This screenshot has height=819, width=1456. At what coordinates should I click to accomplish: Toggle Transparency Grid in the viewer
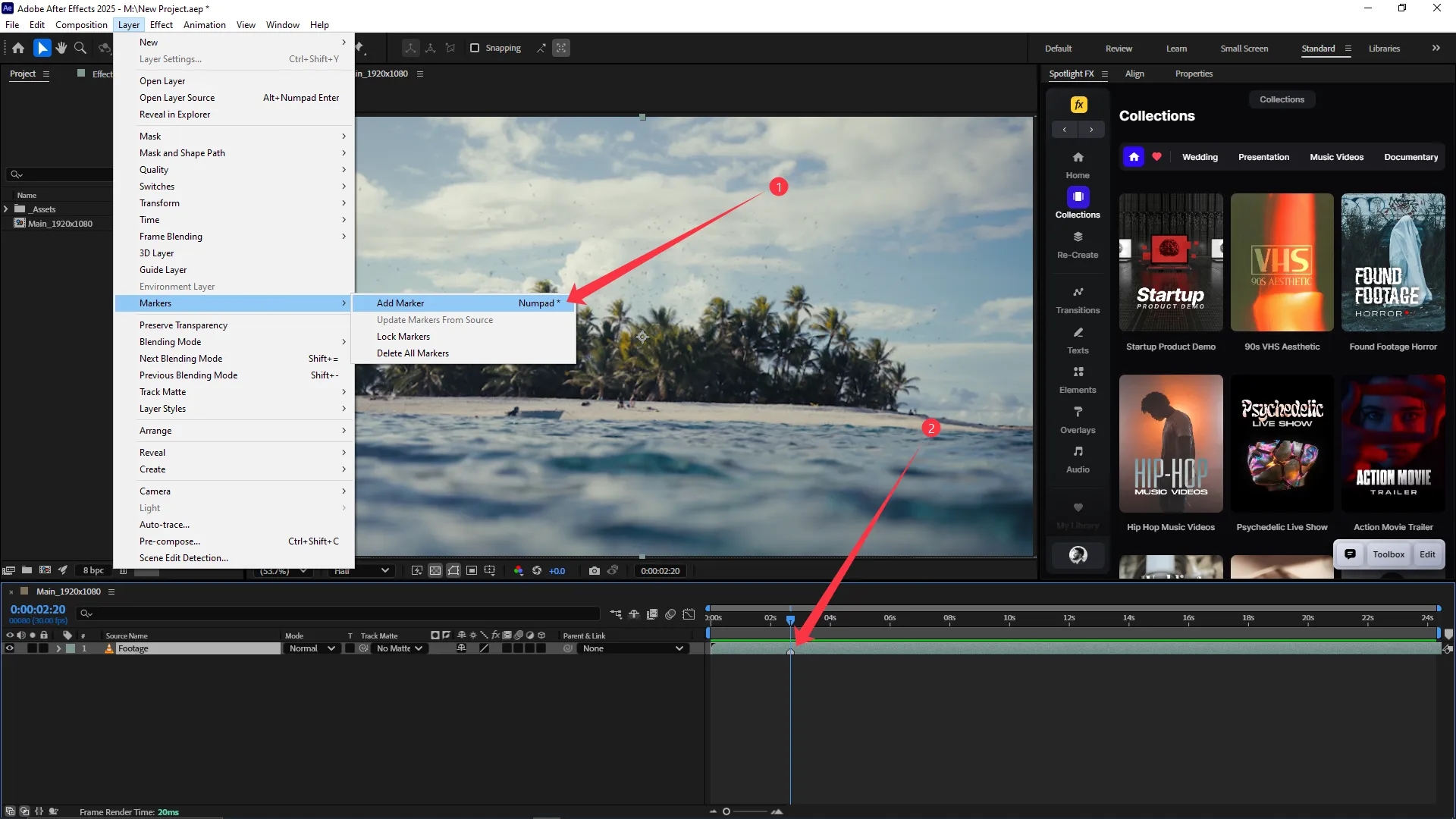[x=435, y=570]
